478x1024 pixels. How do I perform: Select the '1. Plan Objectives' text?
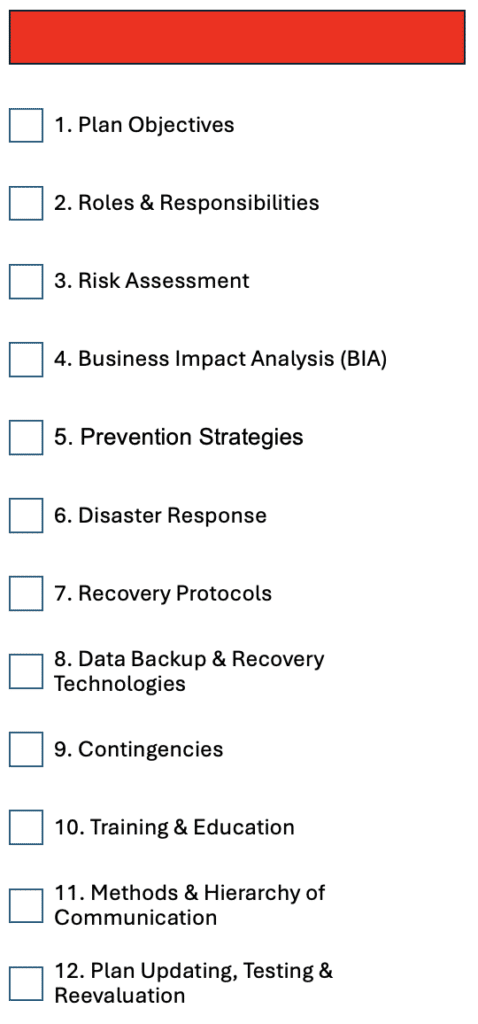(144, 125)
